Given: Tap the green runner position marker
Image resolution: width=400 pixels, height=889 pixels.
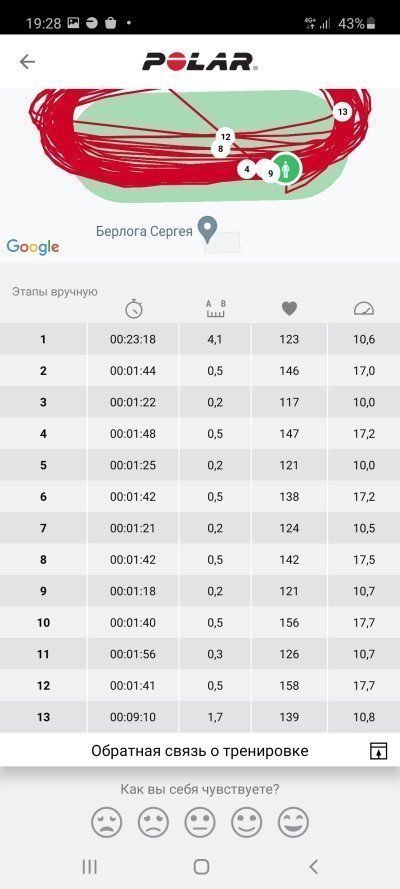Looking at the screenshot, I should (287, 169).
